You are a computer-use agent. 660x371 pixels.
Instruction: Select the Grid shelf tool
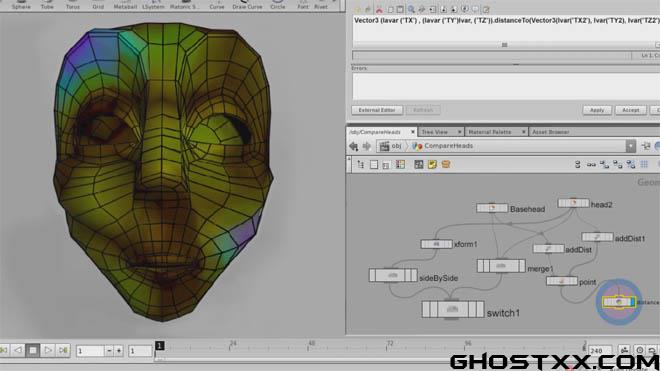point(98,5)
